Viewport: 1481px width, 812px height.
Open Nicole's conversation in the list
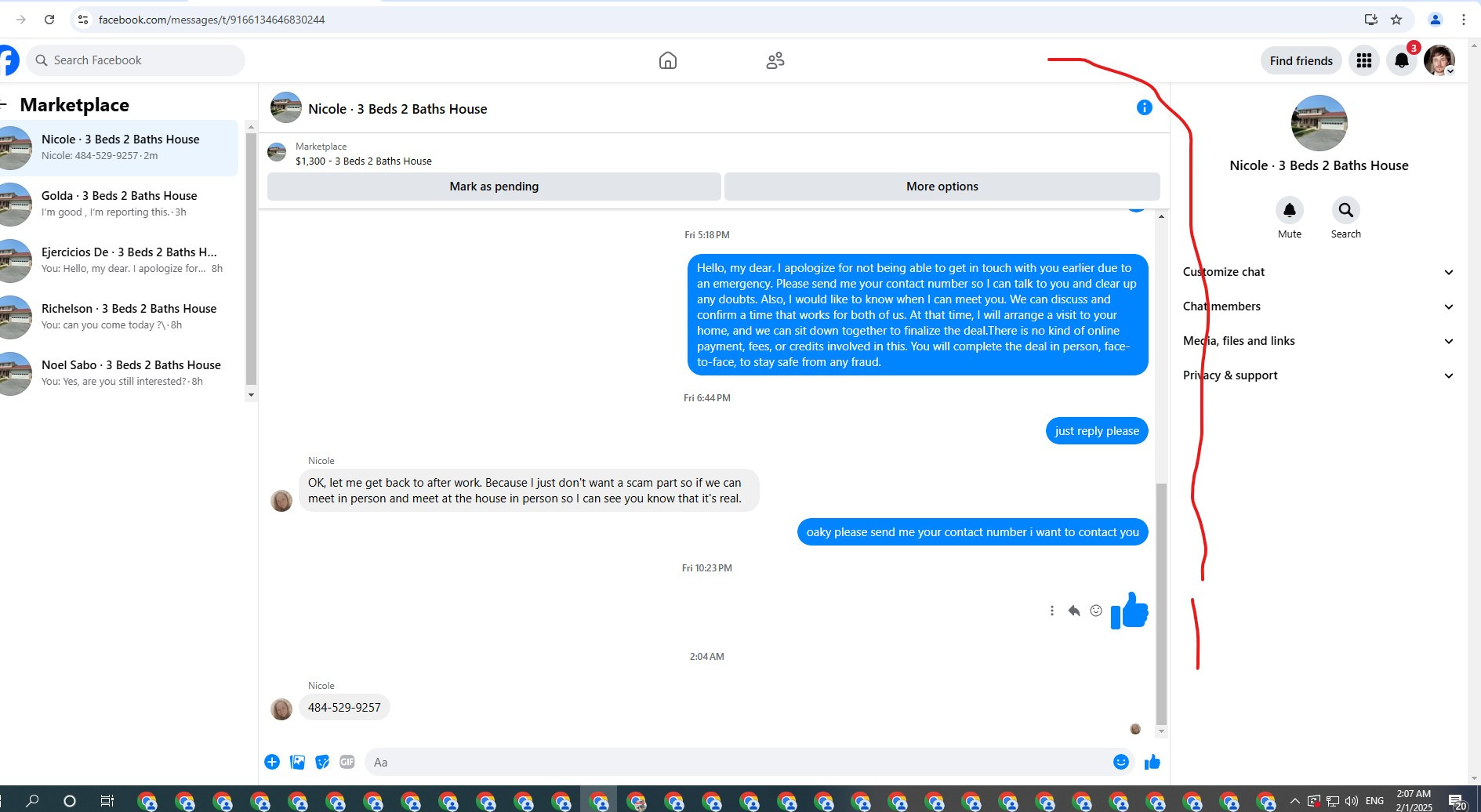click(119, 147)
